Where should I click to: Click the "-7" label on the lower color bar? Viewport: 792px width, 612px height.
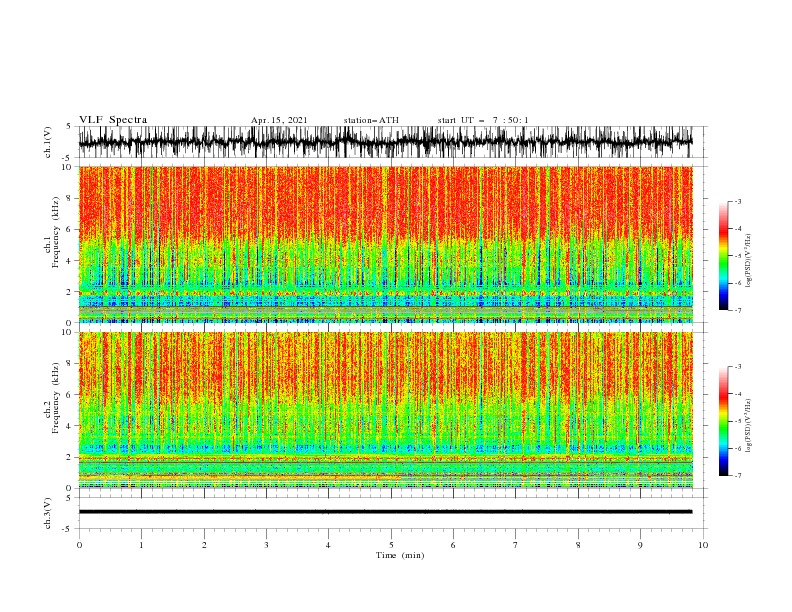(x=737, y=475)
